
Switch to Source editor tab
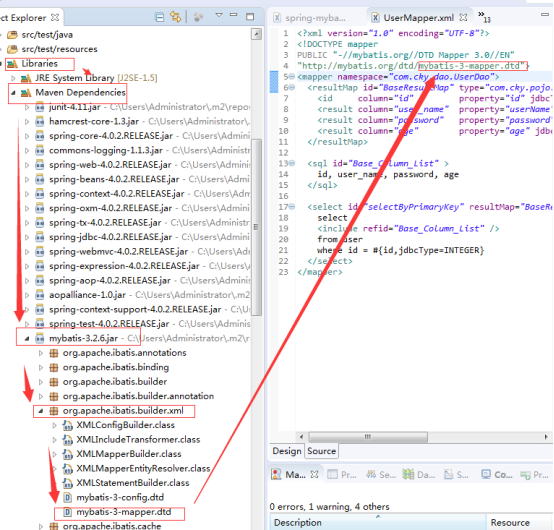[322, 451]
